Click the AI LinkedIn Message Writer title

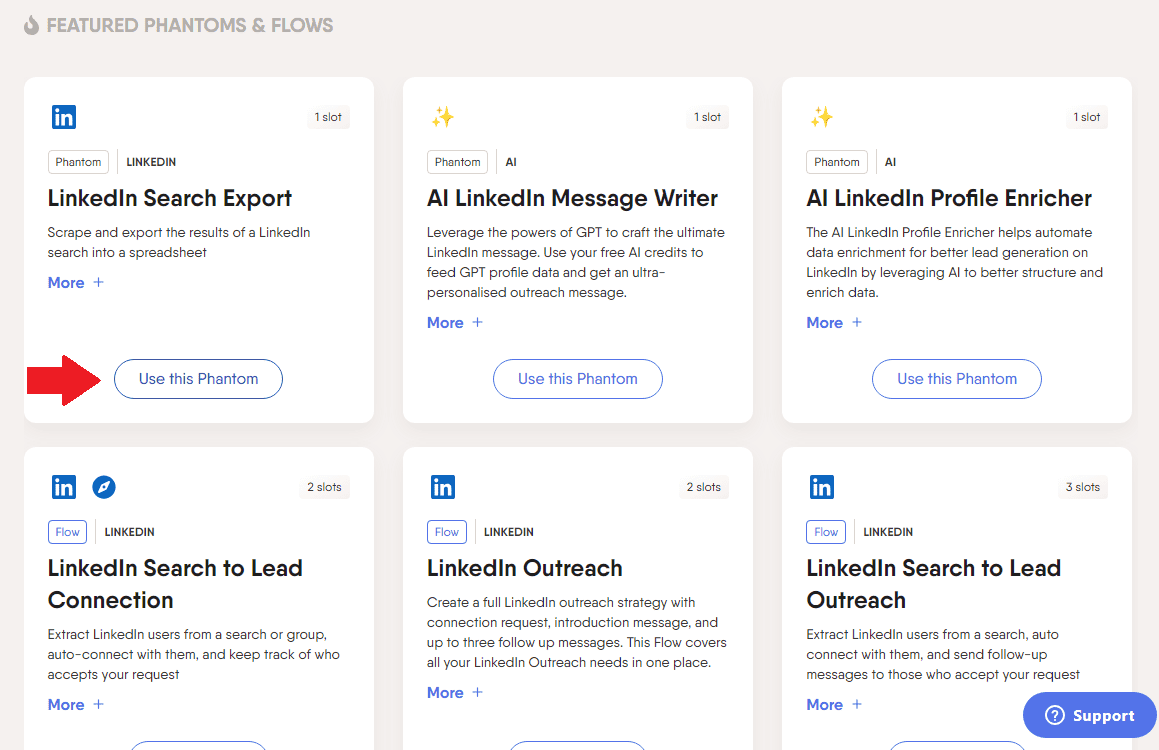[x=572, y=198]
